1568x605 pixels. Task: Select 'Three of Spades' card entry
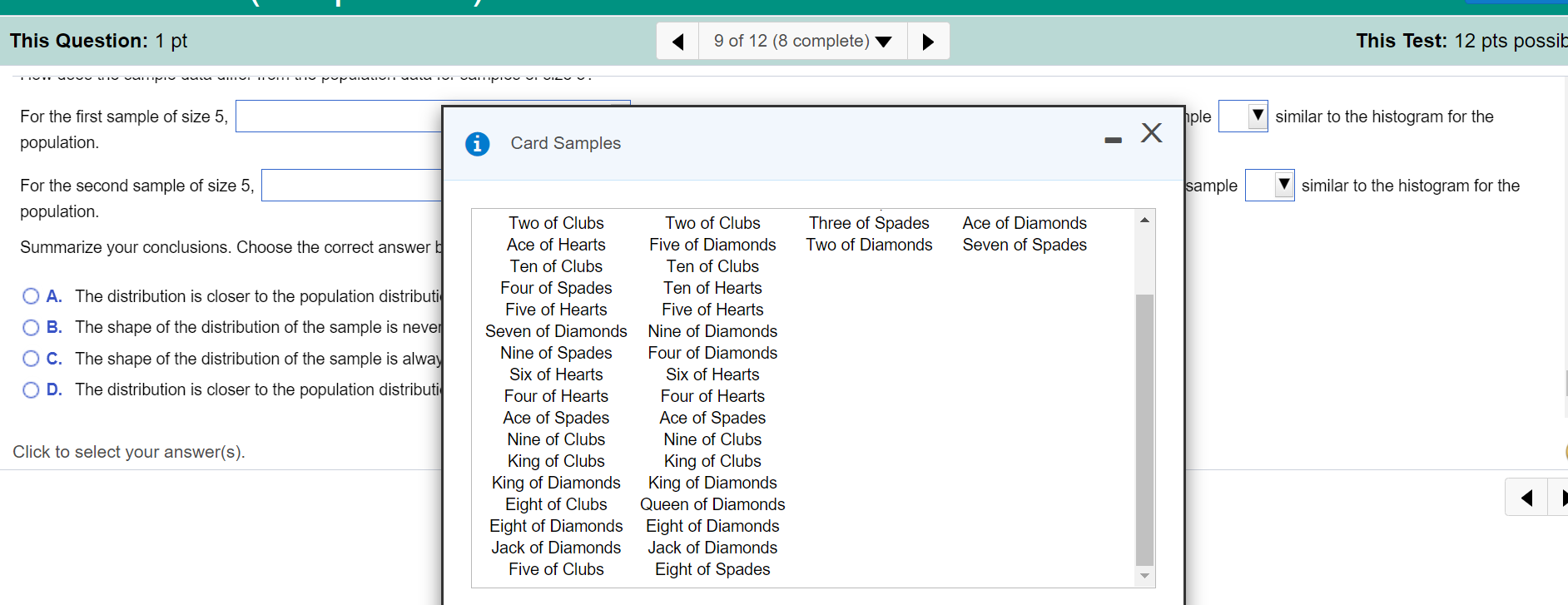(x=869, y=223)
